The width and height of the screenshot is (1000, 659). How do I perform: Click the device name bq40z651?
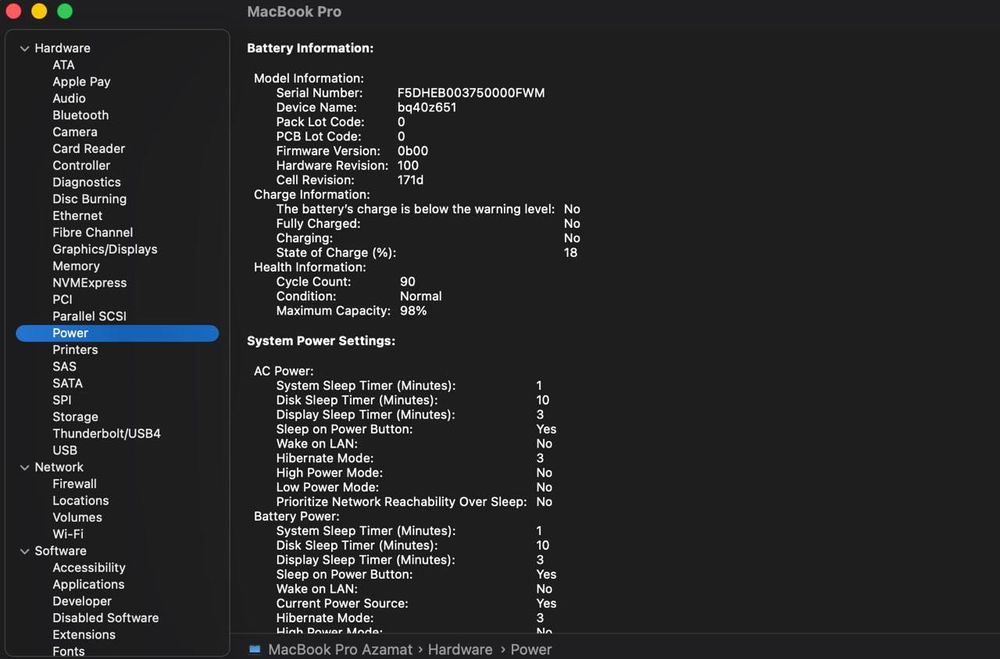tap(427, 108)
